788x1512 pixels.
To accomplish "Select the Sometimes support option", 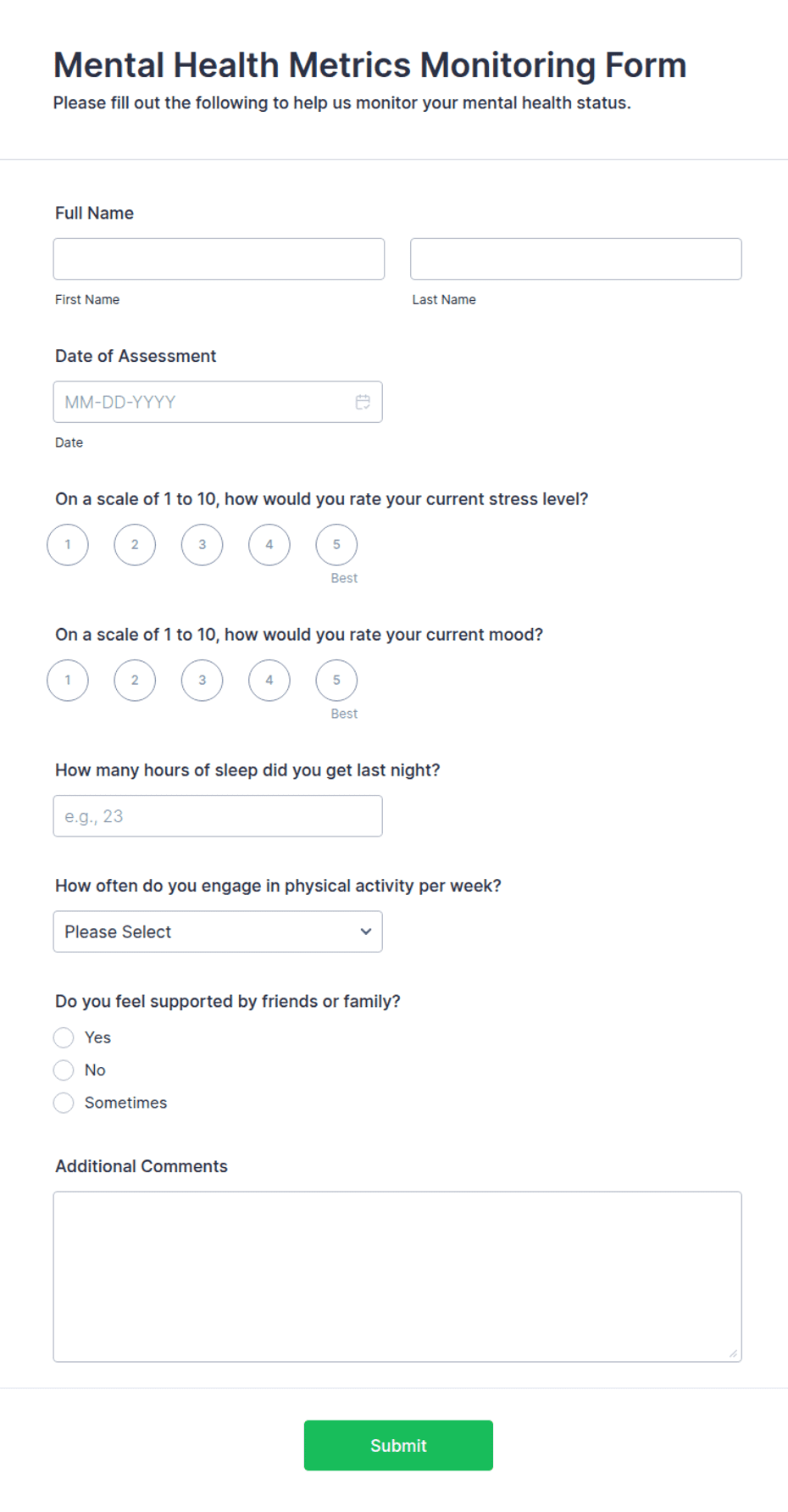I will 64,1103.
